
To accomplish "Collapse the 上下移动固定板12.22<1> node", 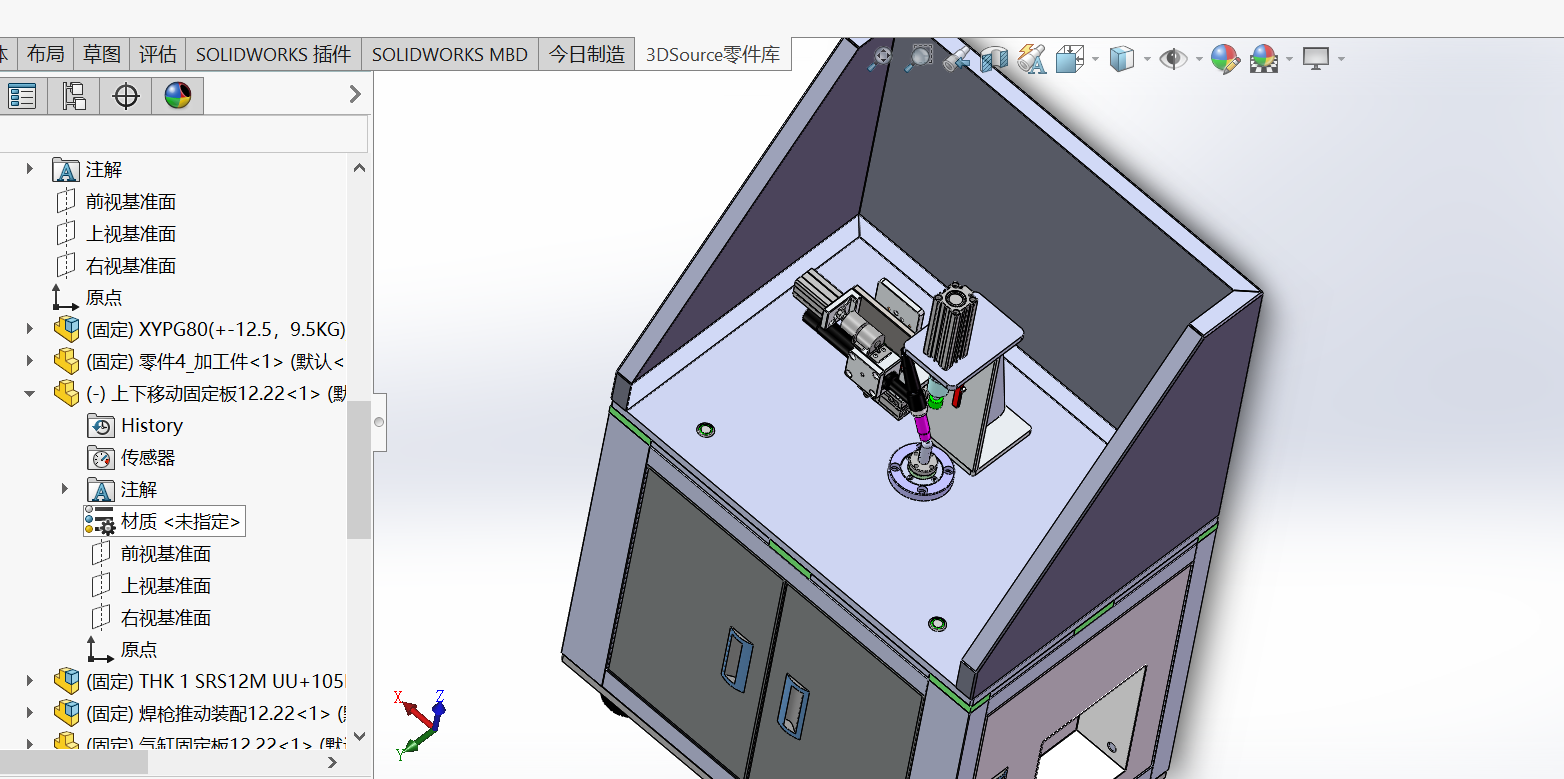I will point(29,393).
